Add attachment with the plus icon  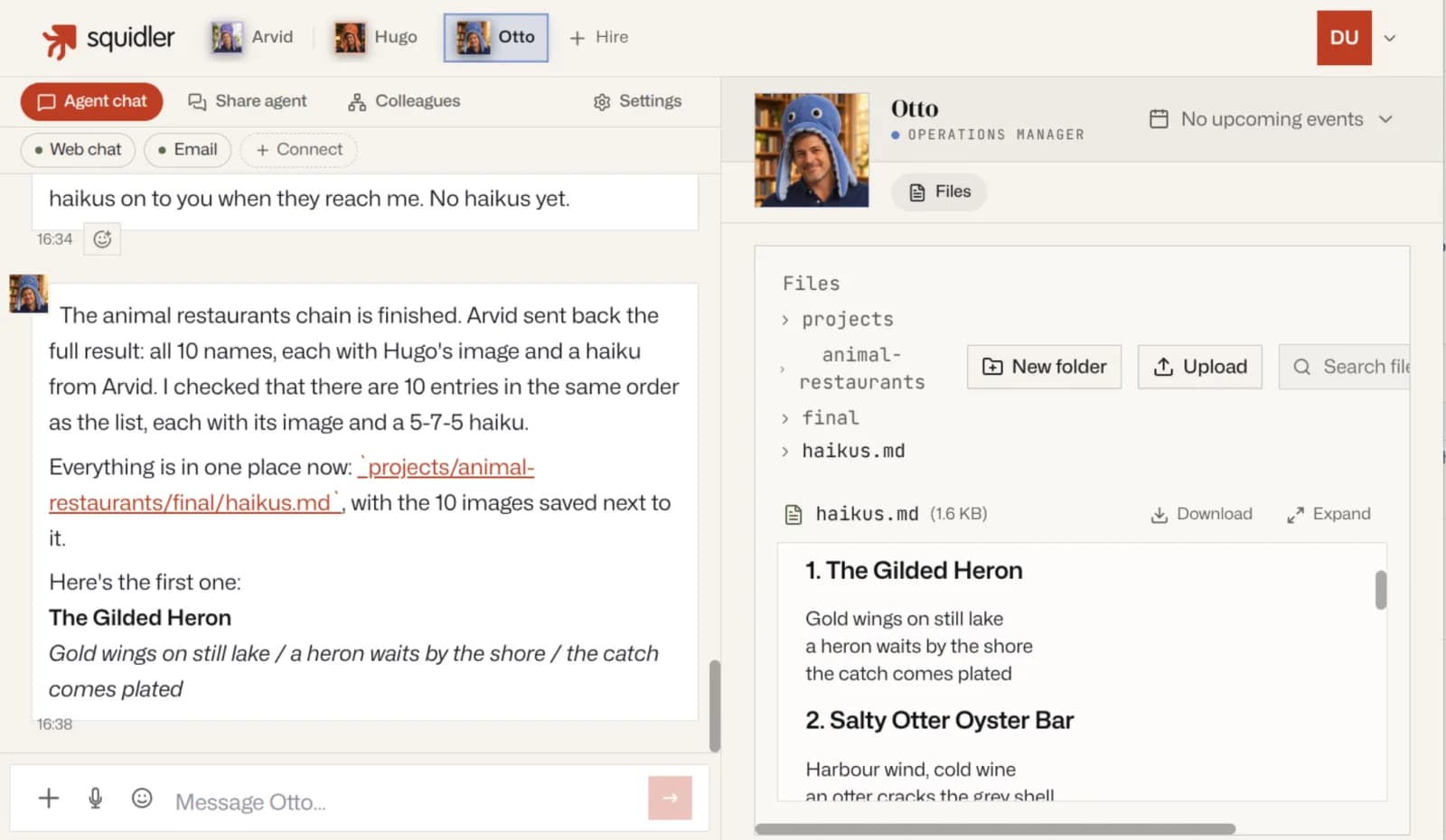pyautogui.click(x=49, y=798)
